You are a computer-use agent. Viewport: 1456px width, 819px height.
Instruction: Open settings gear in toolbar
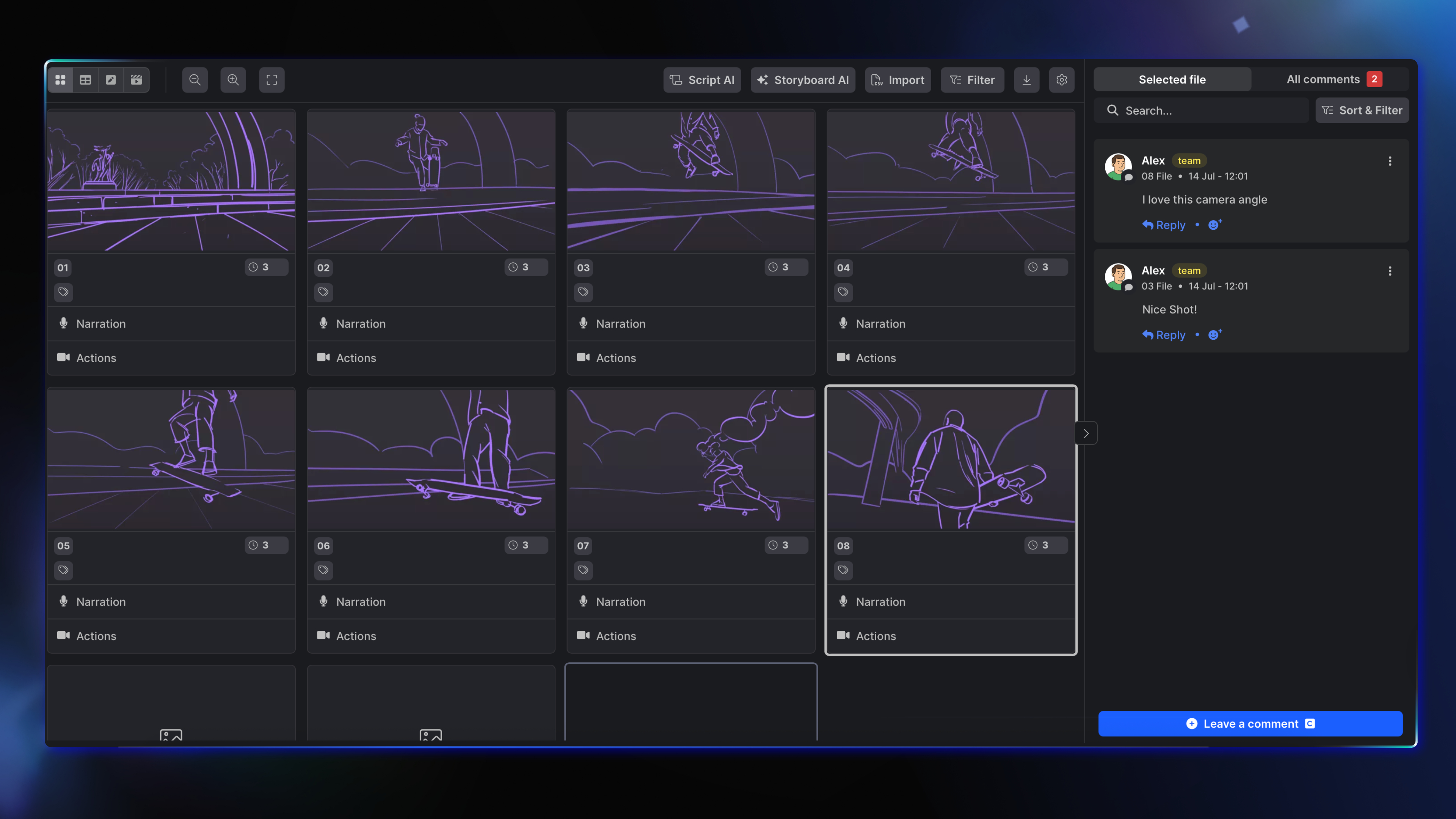click(x=1062, y=80)
